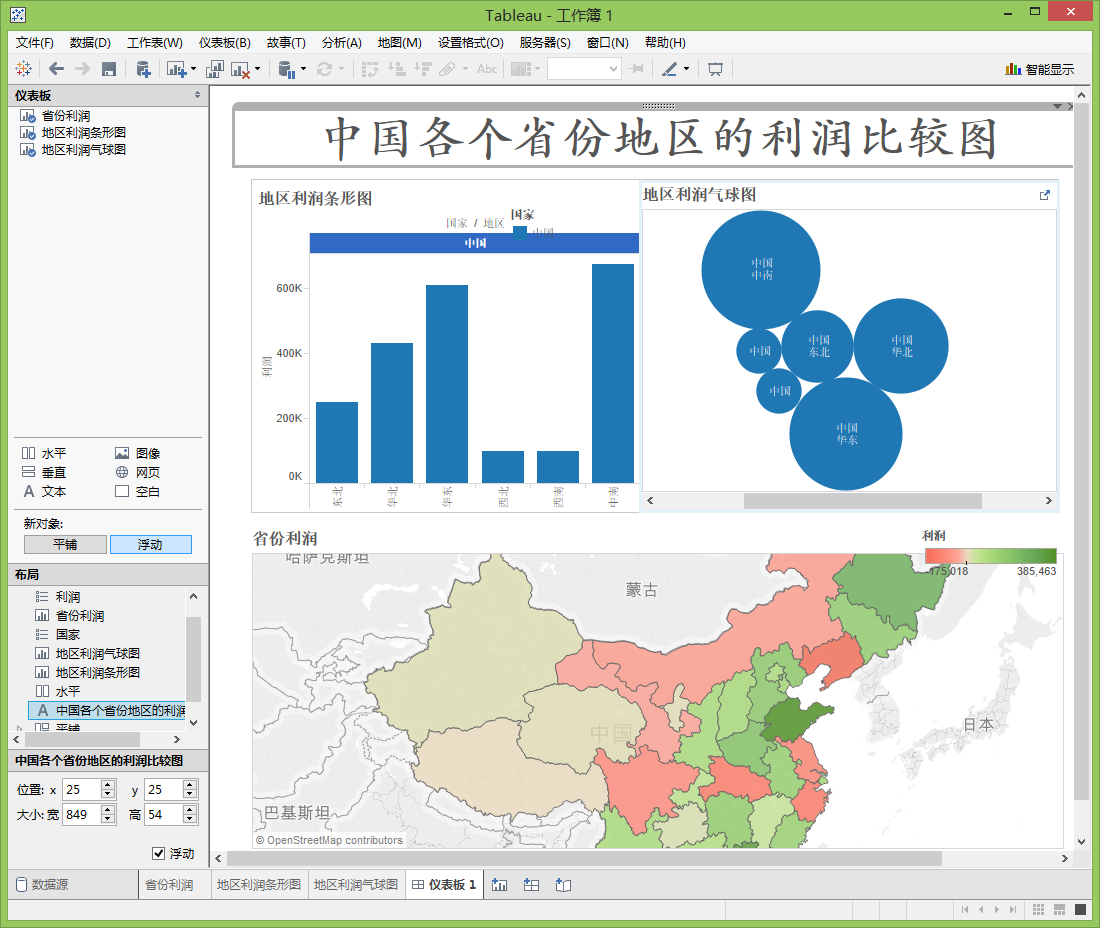Click the 高 height input field
This screenshot has height=928, width=1100.
point(164,814)
